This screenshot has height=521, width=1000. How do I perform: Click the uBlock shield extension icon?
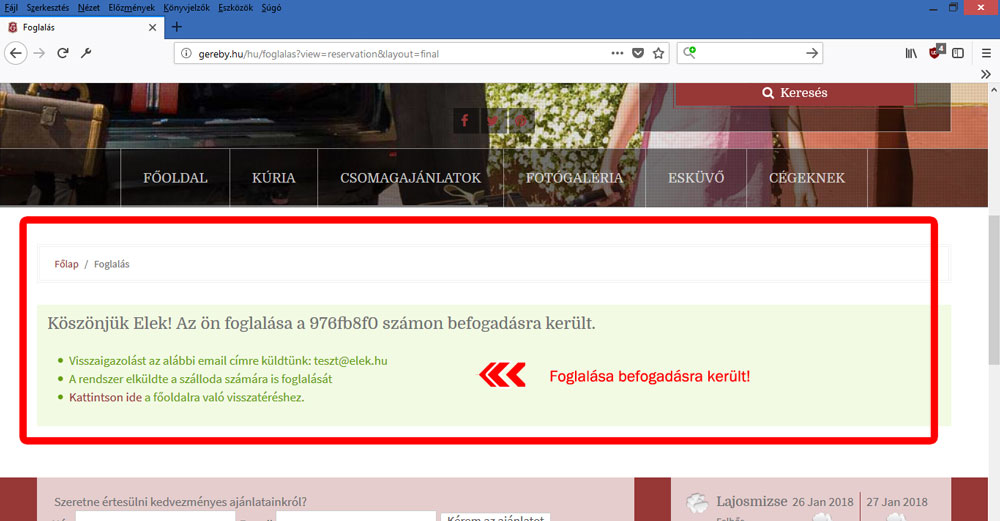pyautogui.click(x=936, y=53)
